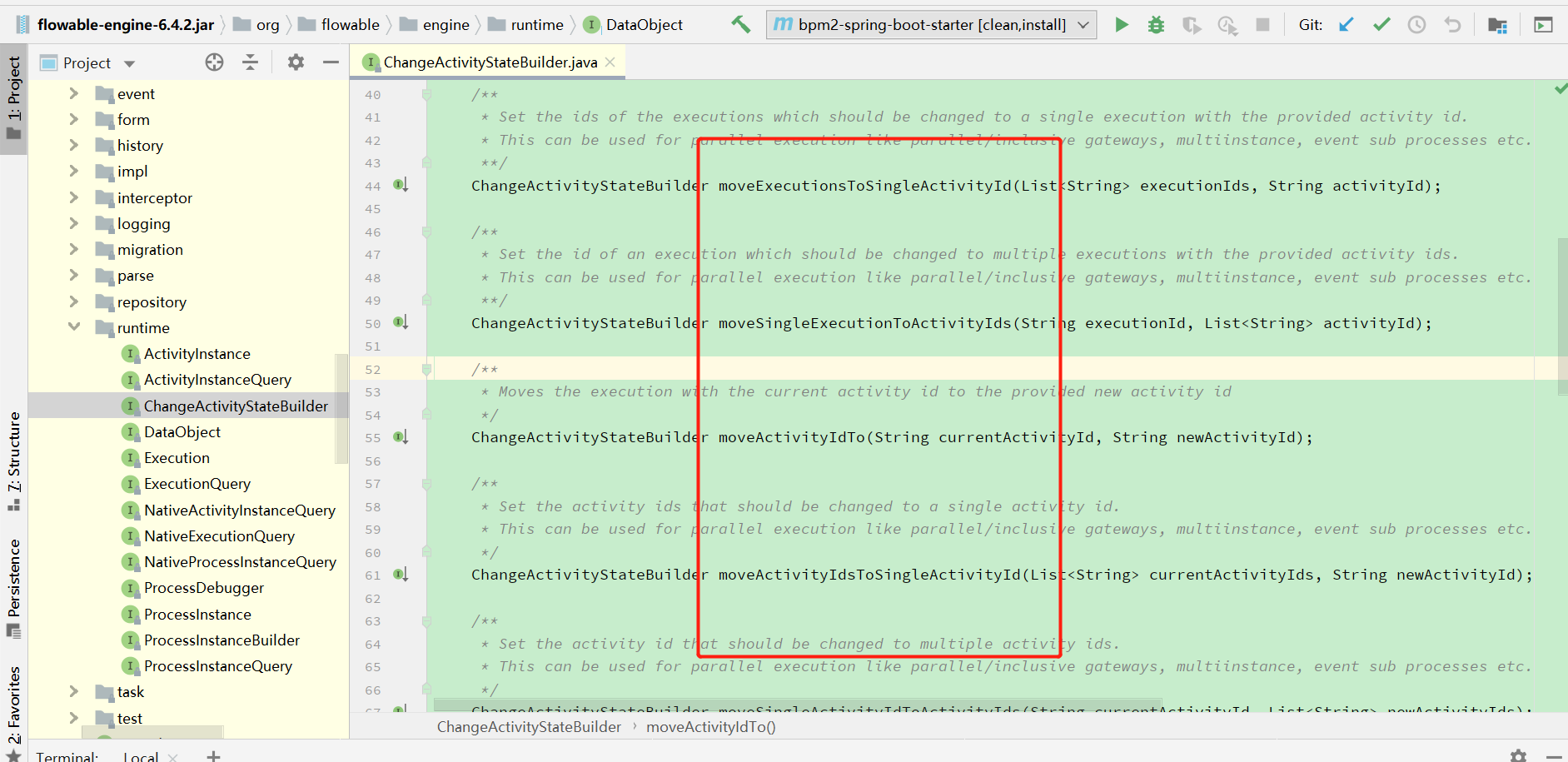Commit changes with Git checkmark icon
The image size is (1568, 762).
point(1381,25)
